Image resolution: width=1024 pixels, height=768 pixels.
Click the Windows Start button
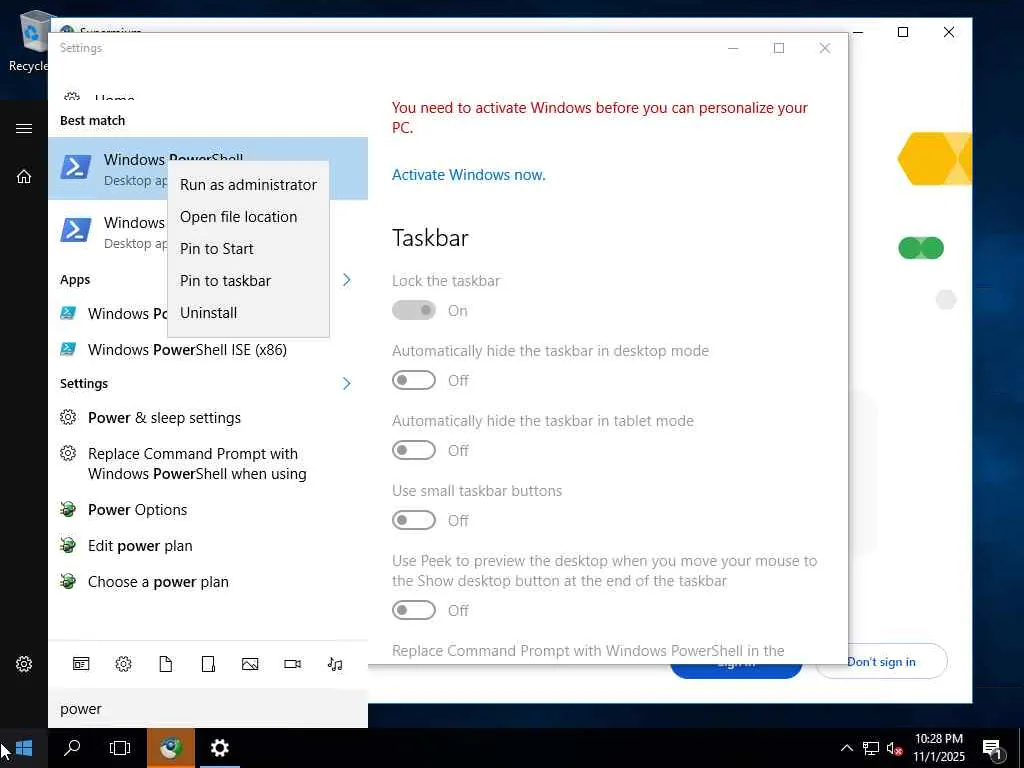point(24,748)
